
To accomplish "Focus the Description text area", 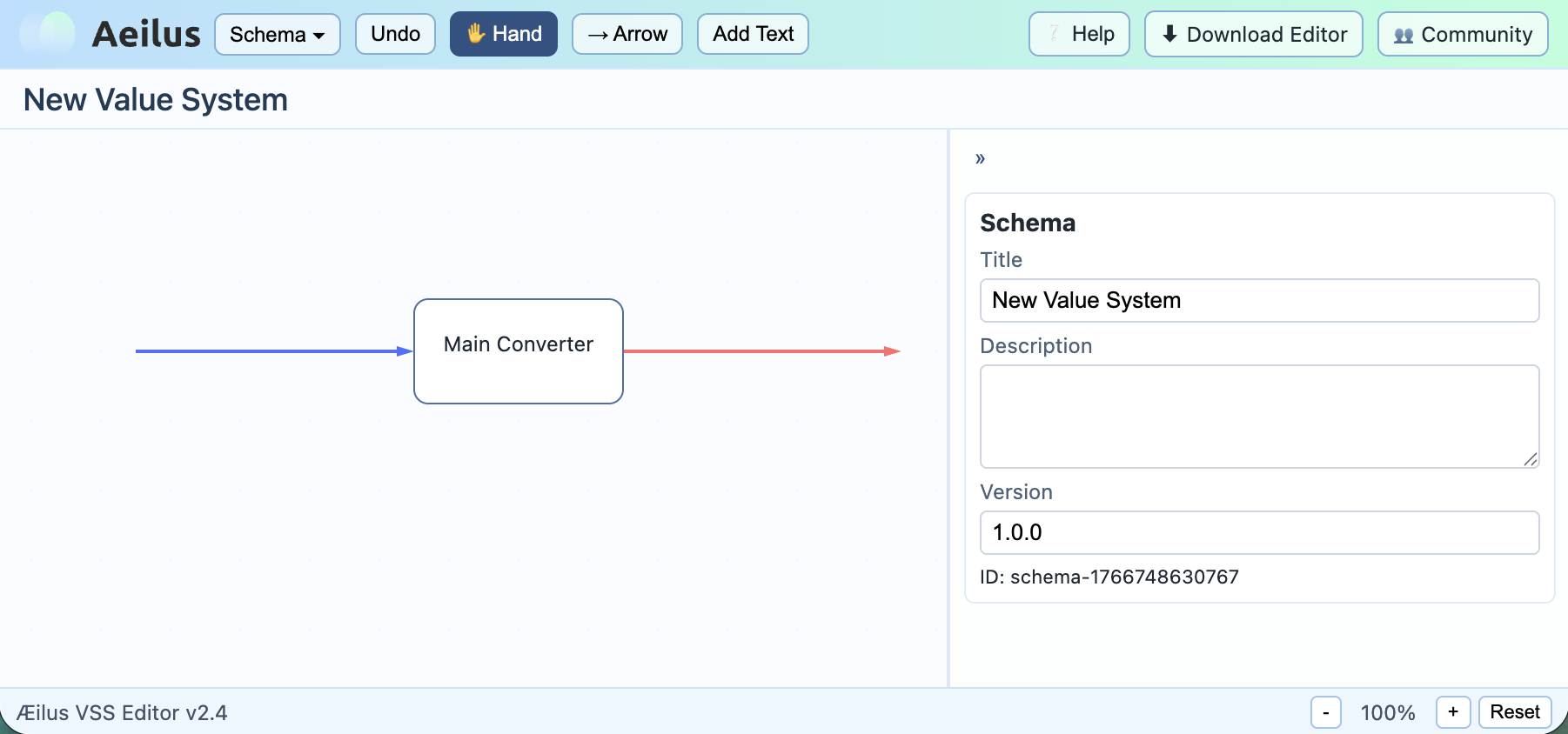I will (x=1259, y=416).
